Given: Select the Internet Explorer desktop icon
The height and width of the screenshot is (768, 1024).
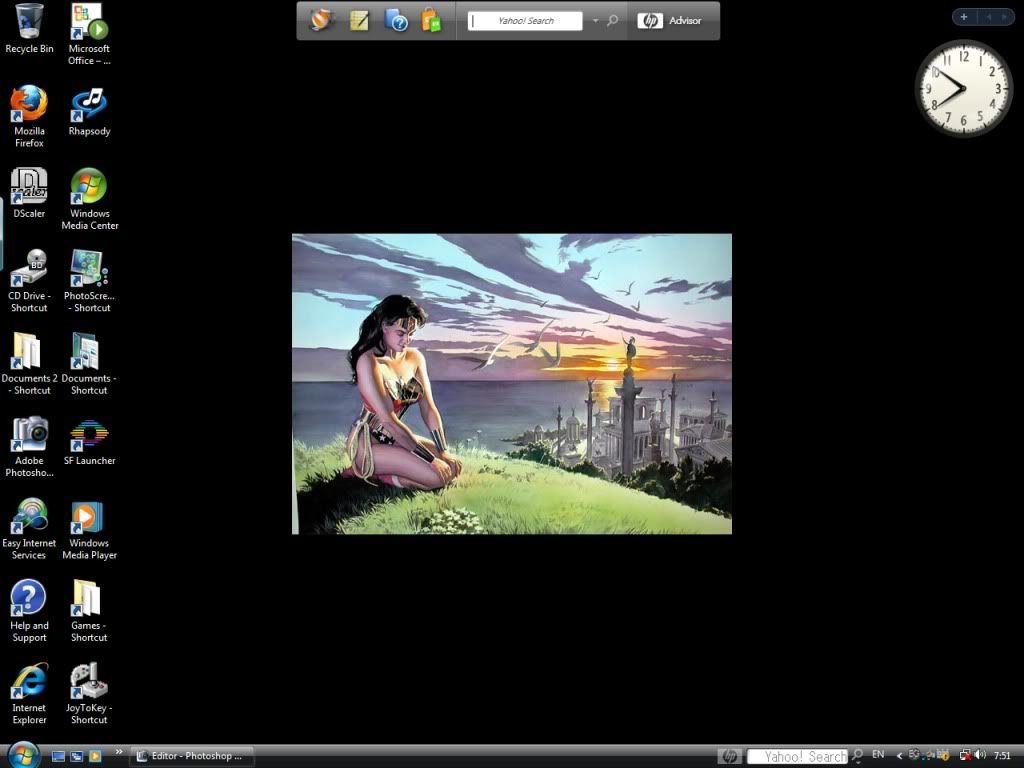Looking at the screenshot, I should pos(29,694).
